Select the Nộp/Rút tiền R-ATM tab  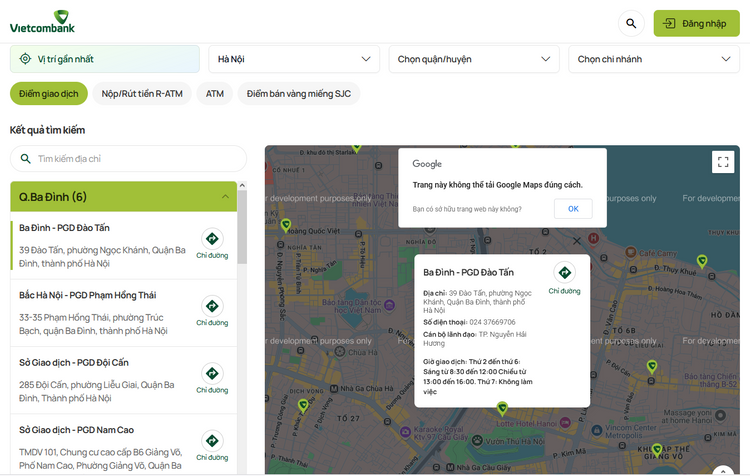pos(142,94)
